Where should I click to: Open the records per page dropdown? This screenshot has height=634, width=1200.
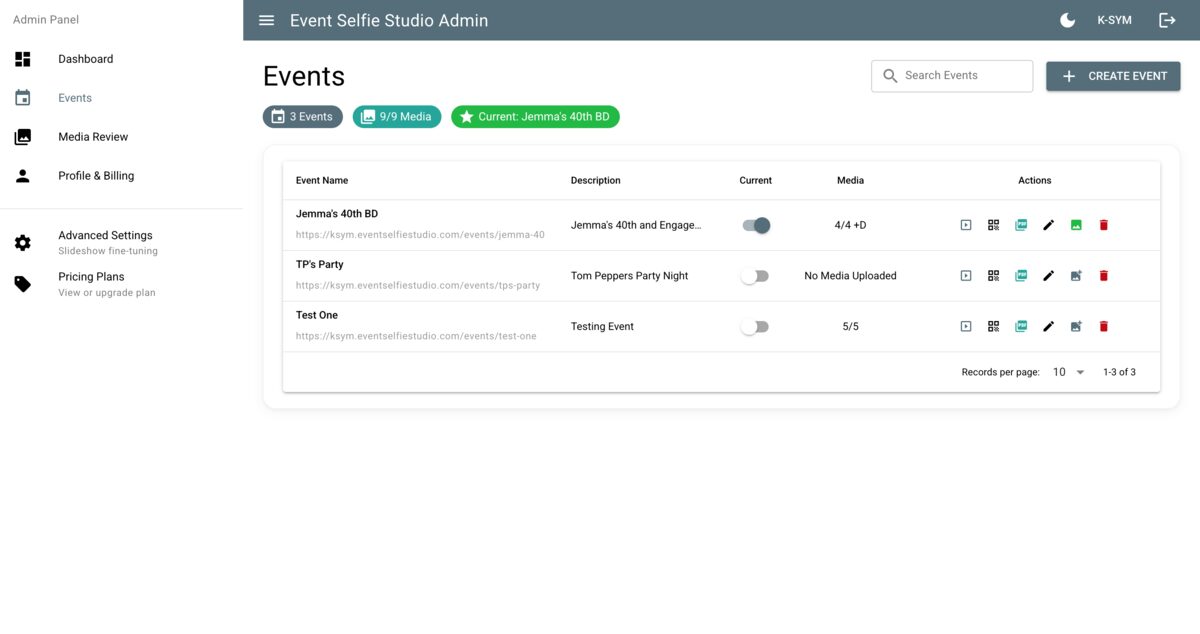click(1063, 371)
